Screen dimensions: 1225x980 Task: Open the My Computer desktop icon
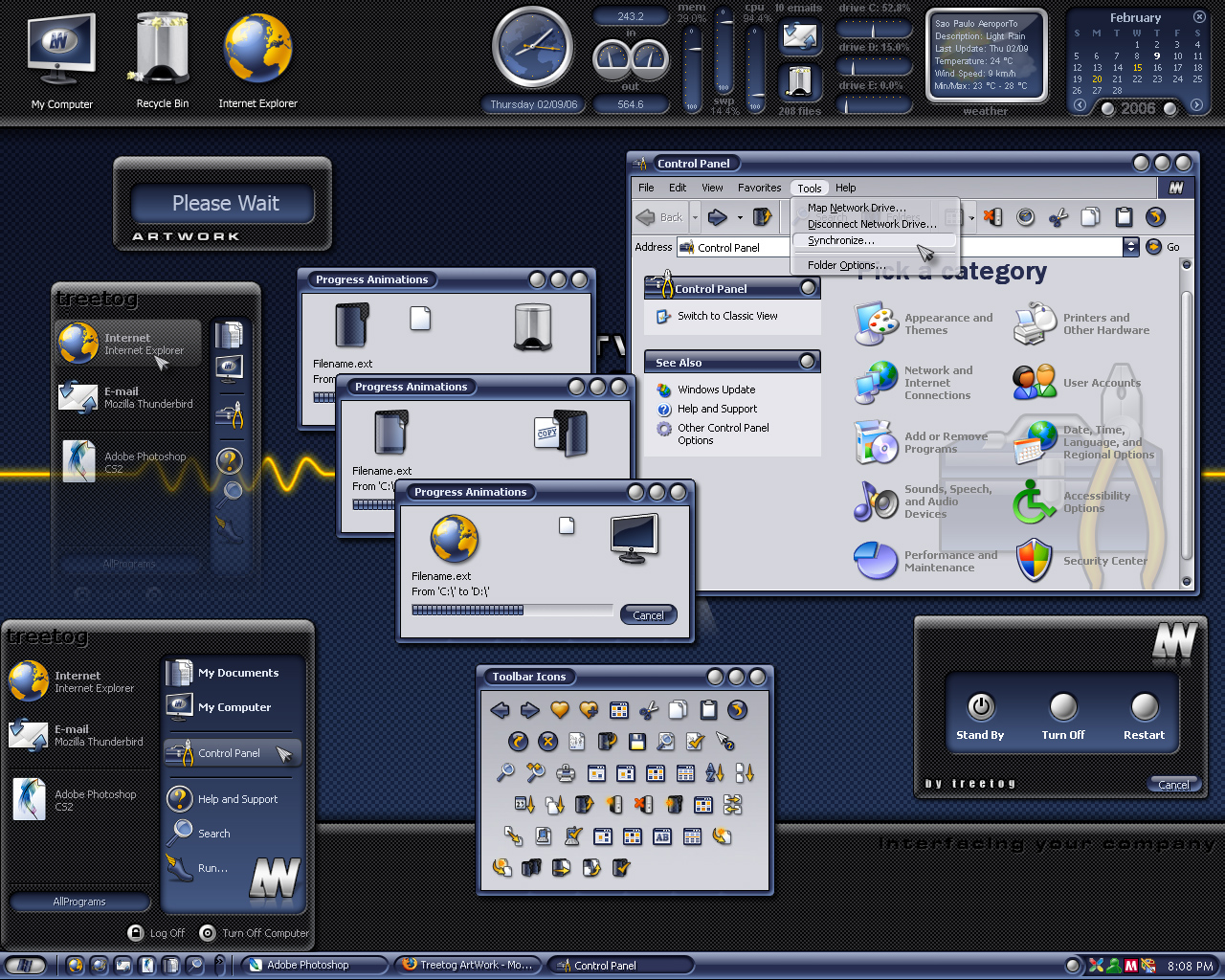[x=62, y=59]
